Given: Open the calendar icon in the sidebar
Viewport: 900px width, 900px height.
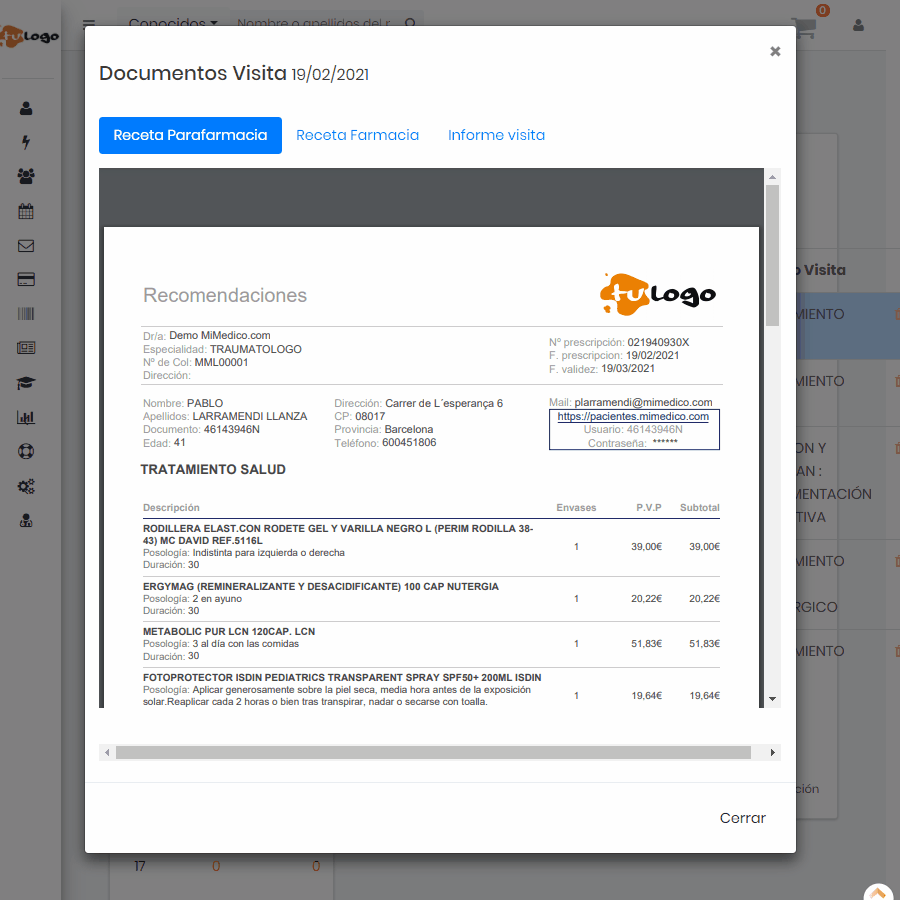Looking at the screenshot, I should pyautogui.click(x=26, y=211).
